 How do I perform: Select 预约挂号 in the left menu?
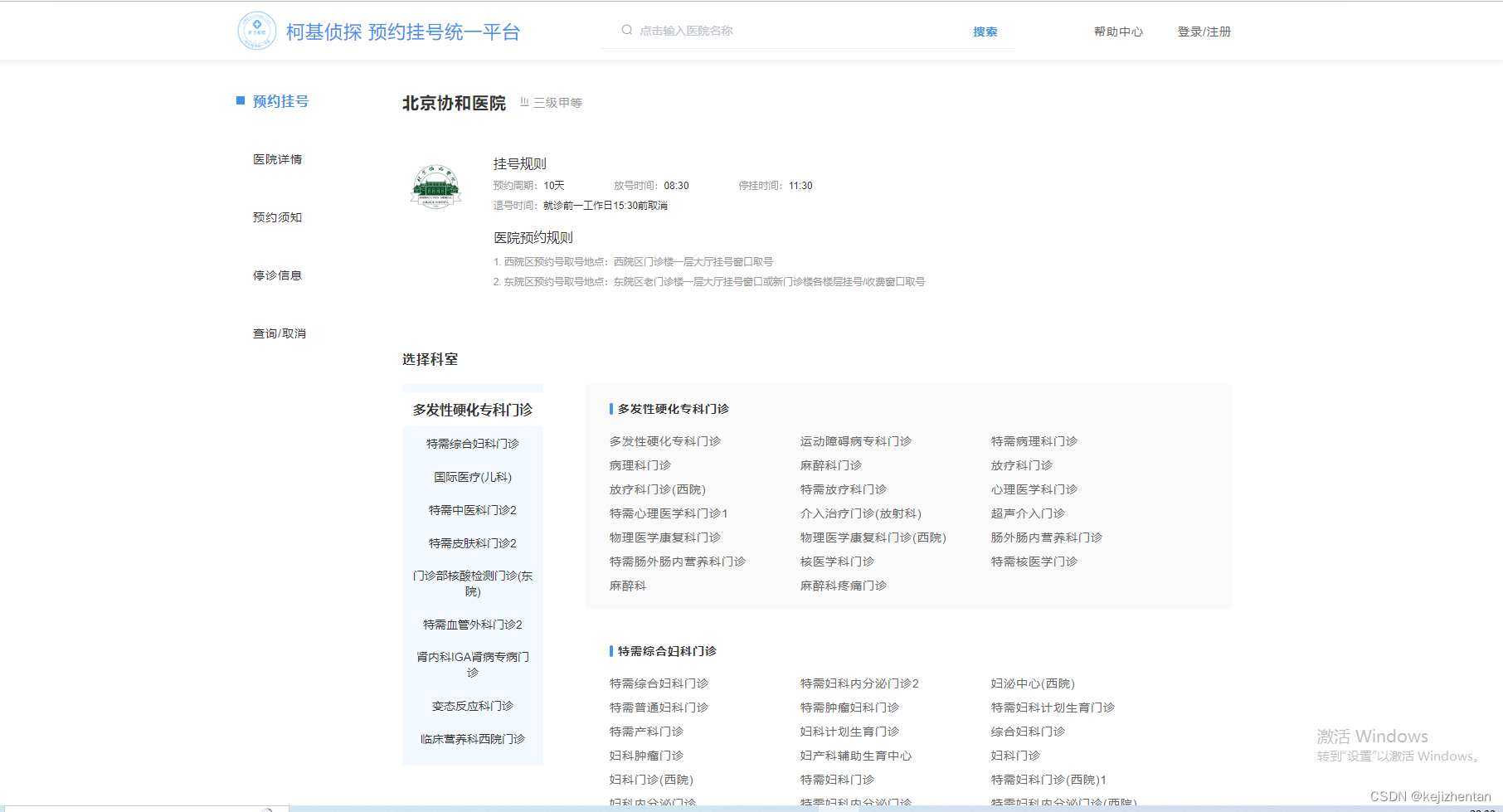(x=280, y=101)
